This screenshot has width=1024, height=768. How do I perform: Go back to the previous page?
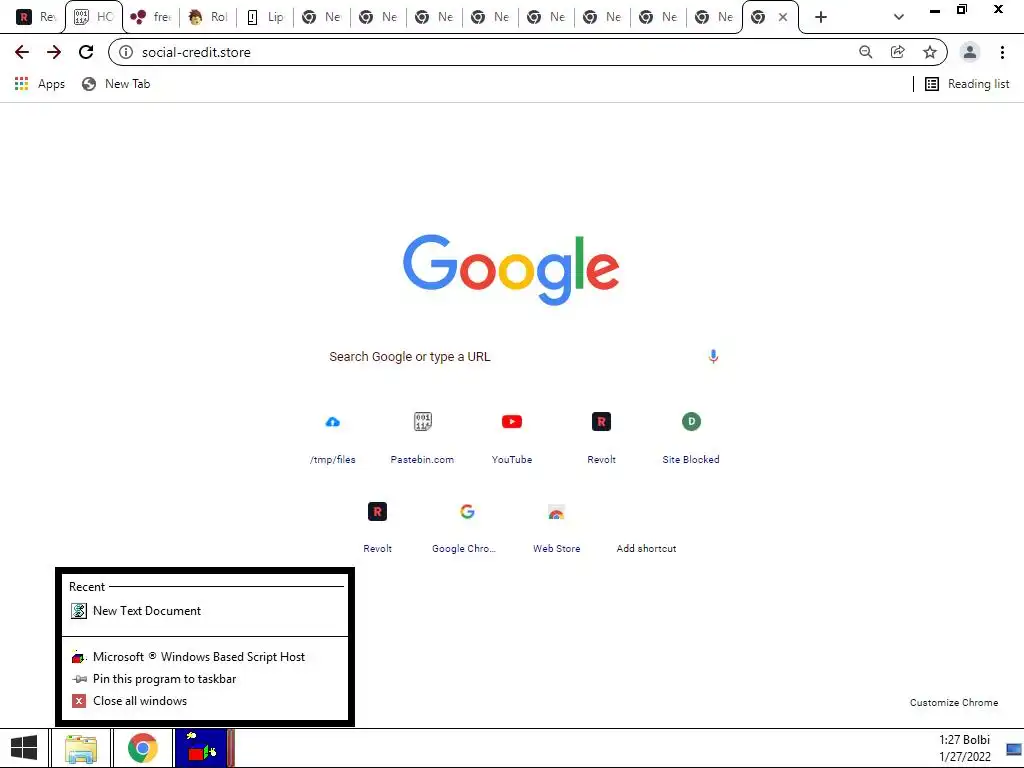tap(22, 52)
